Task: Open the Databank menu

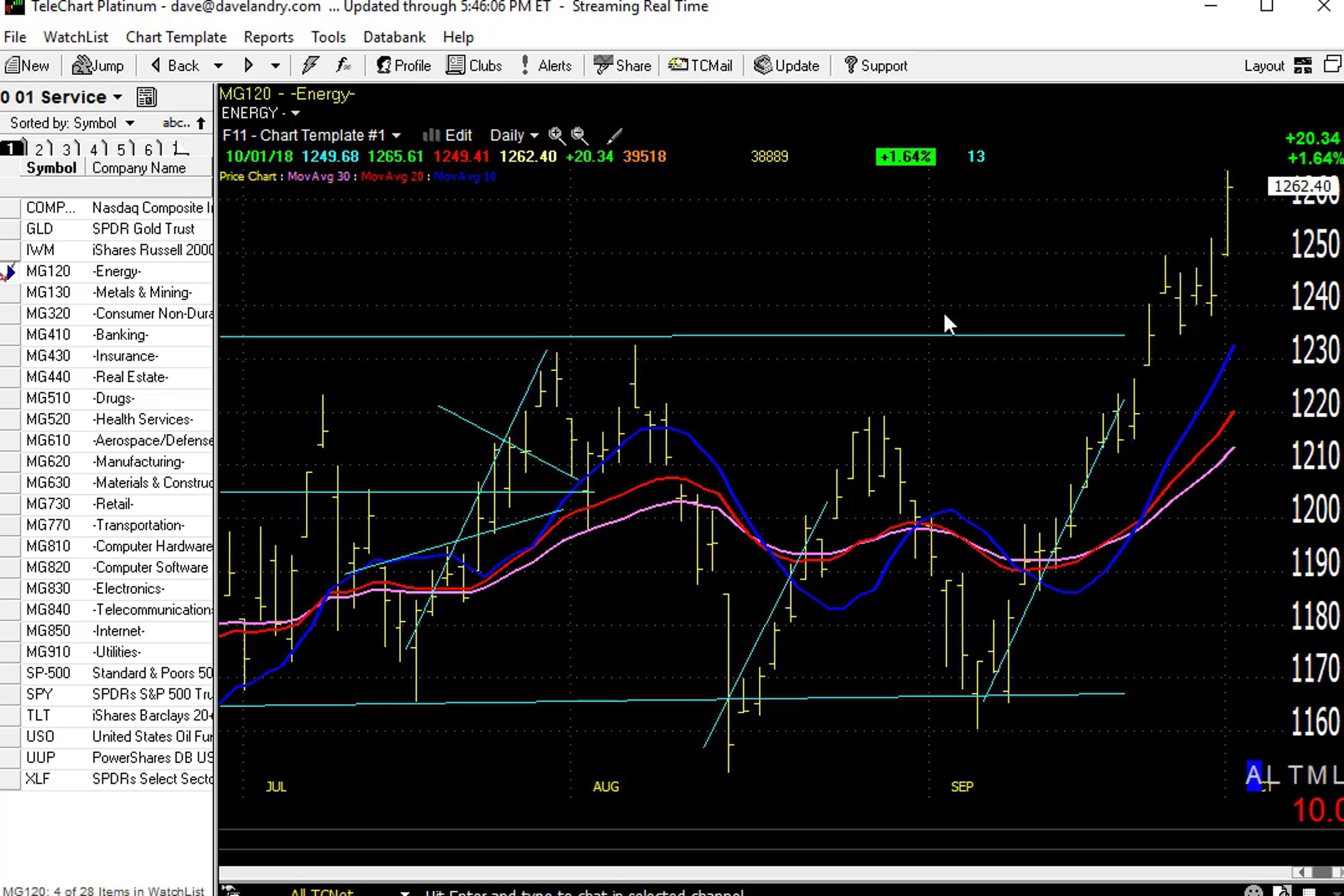Action: click(x=394, y=37)
